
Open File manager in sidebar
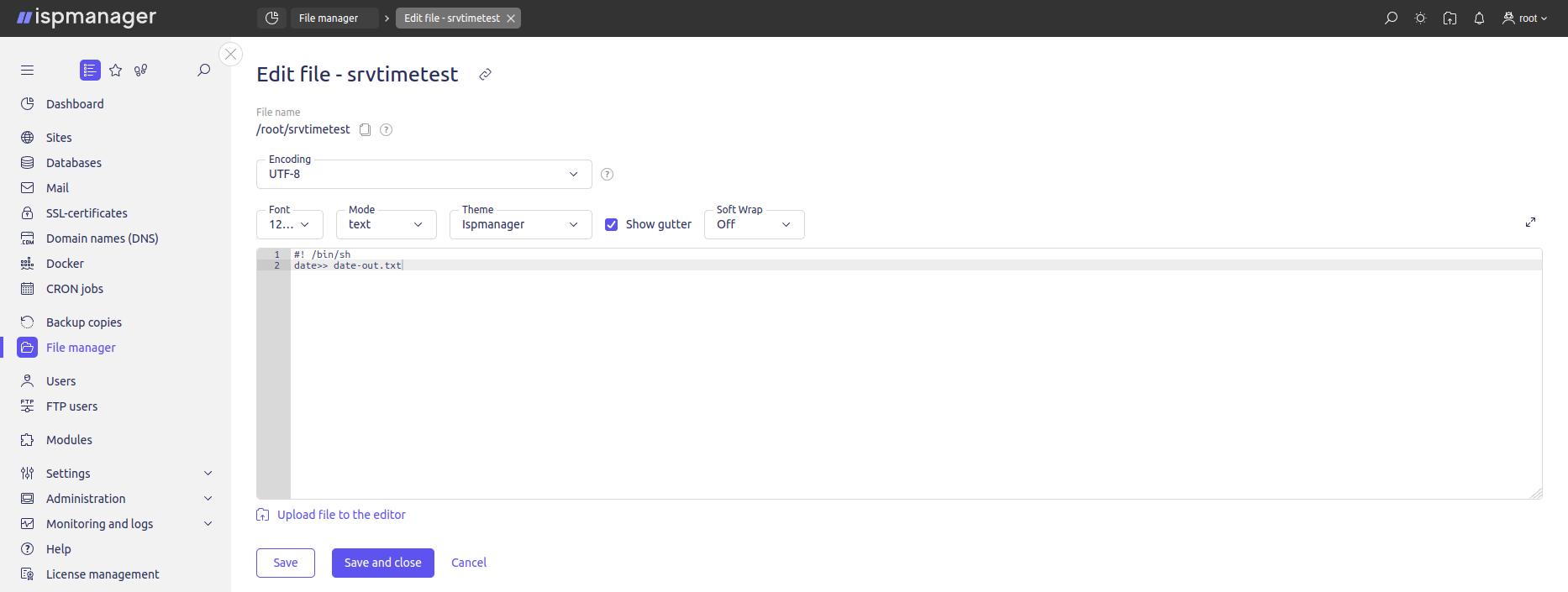click(81, 348)
